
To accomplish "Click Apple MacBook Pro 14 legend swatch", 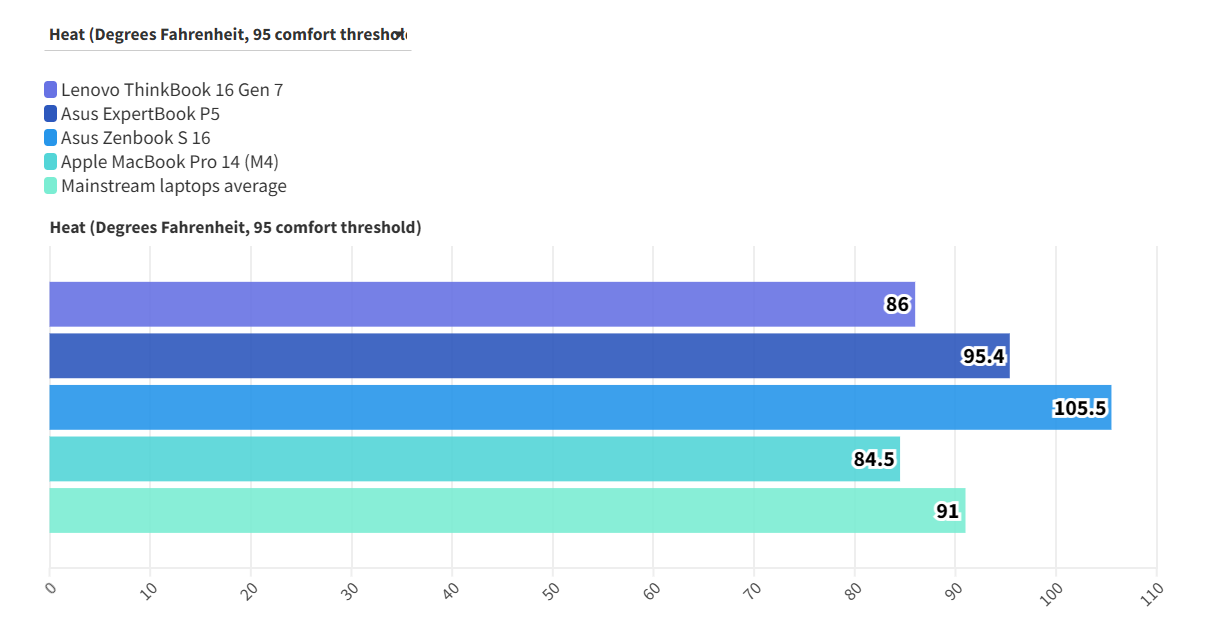I will tap(51, 162).
